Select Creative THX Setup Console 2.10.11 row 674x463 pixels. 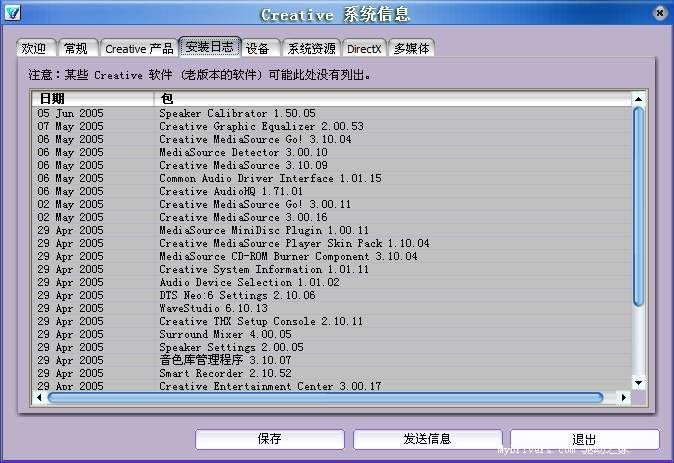pyautogui.click(x=332, y=322)
